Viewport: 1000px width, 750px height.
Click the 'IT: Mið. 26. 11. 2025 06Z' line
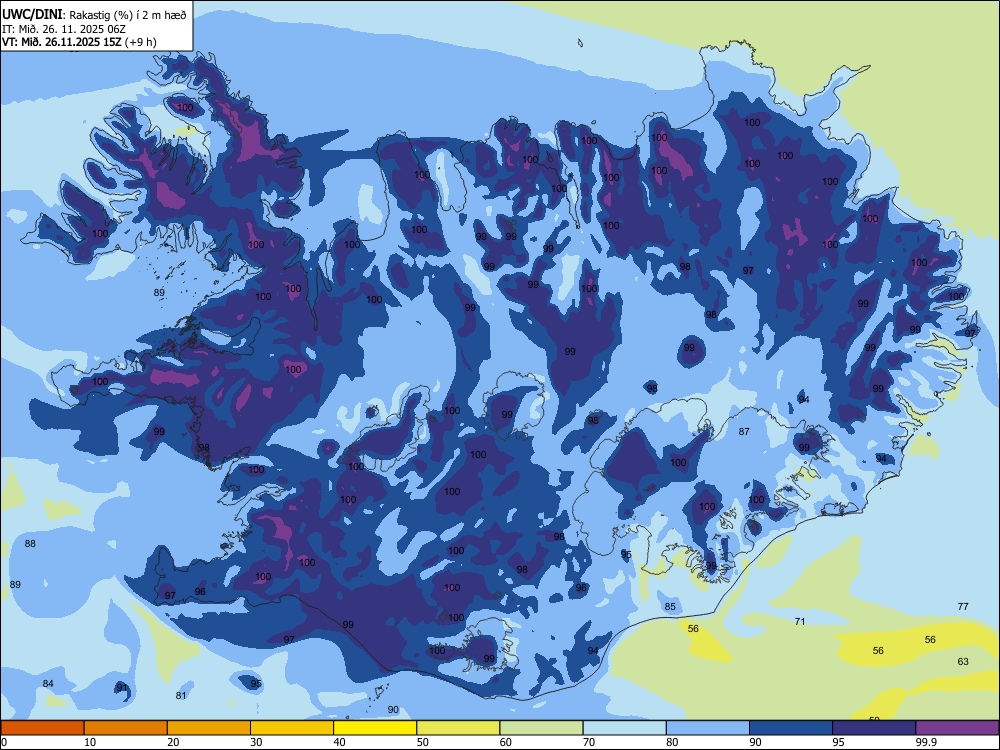(x=62, y=29)
